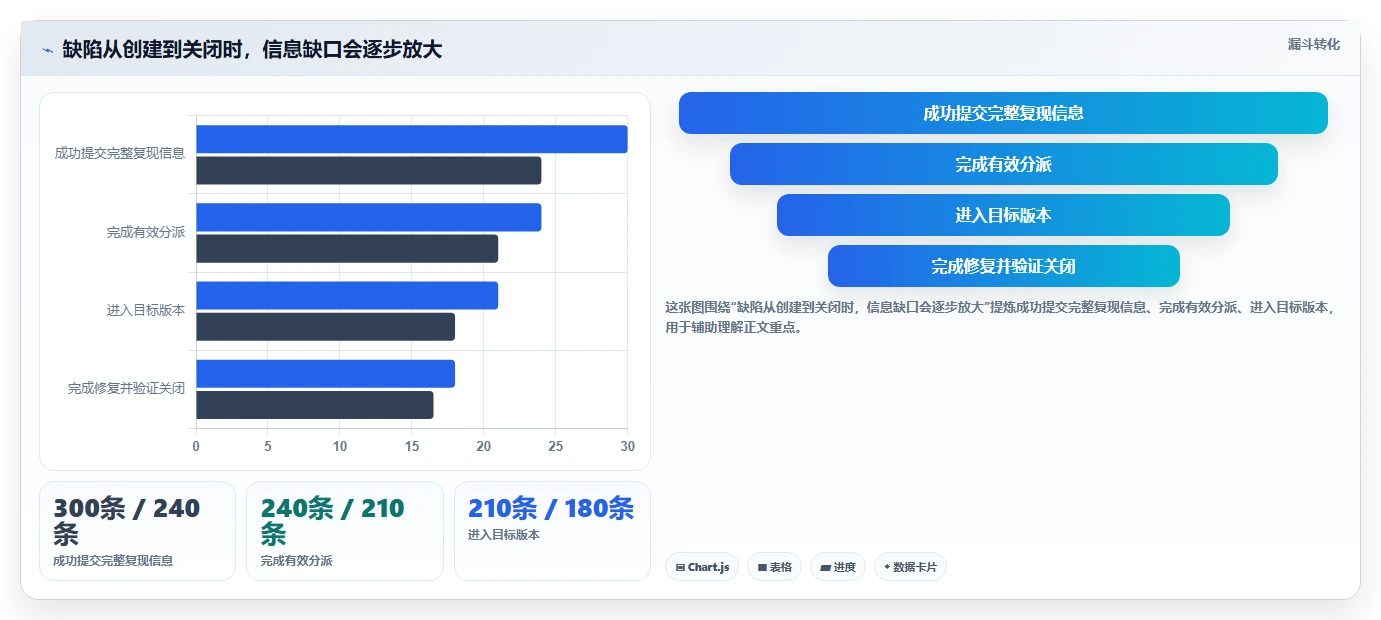Select the 成功提交完整复现信息 funnel stage
1381x620 pixels.
pos(1003,113)
